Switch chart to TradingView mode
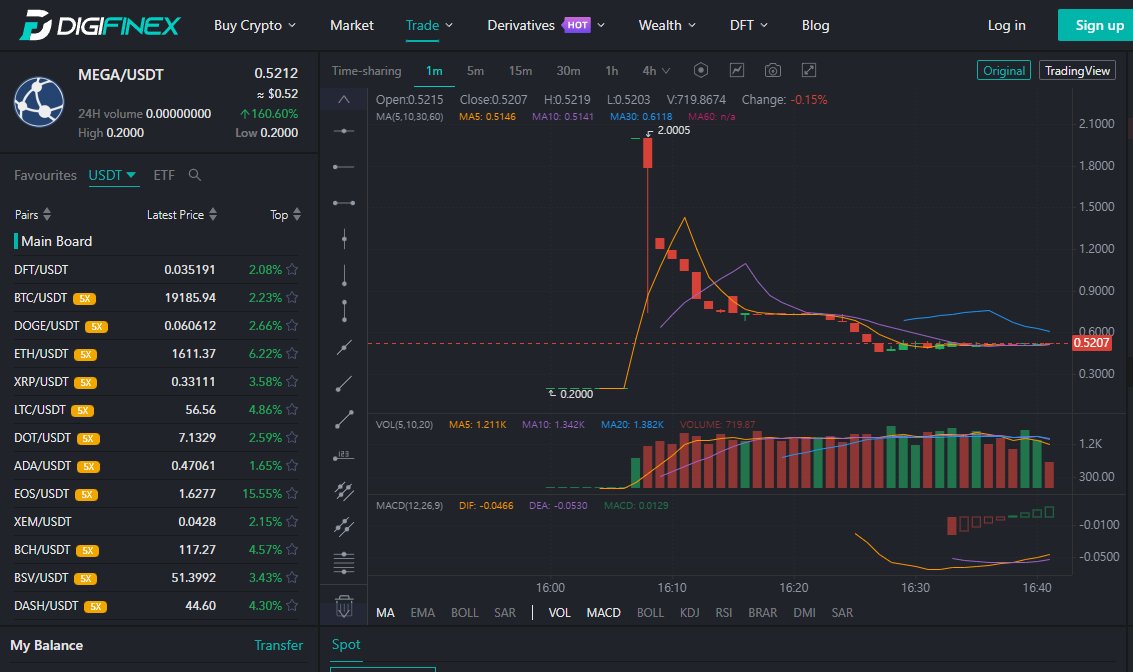This screenshot has height=672, width=1133. click(x=1077, y=70)
